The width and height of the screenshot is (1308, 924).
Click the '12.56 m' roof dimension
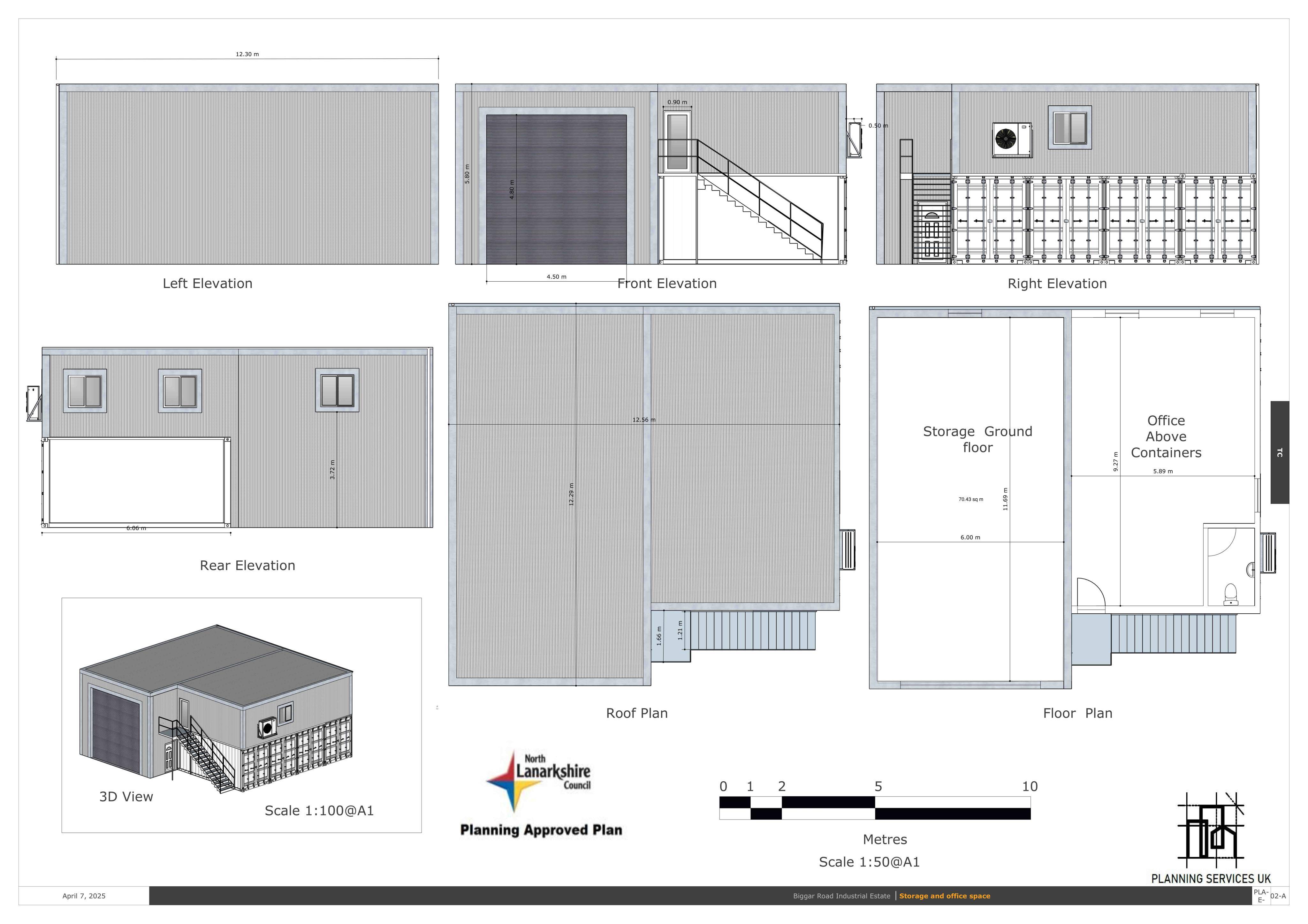(x=644, y=420)
